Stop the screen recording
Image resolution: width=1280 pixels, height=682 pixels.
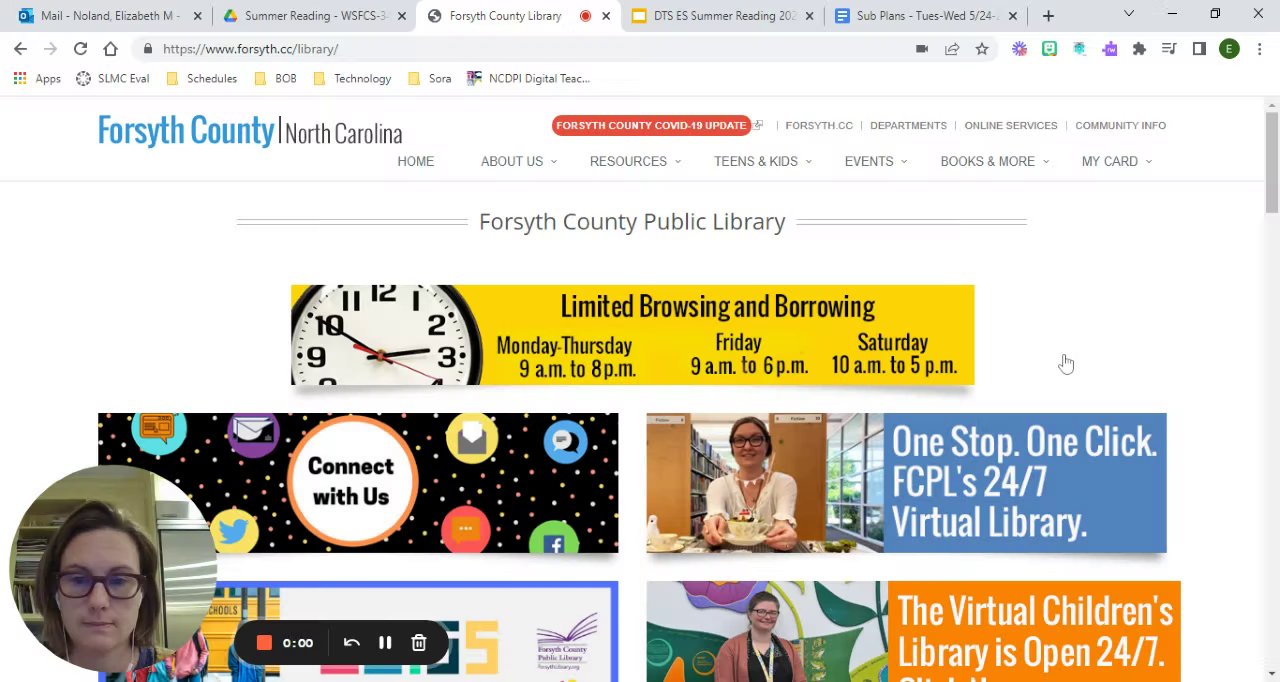tap(264, 643)
